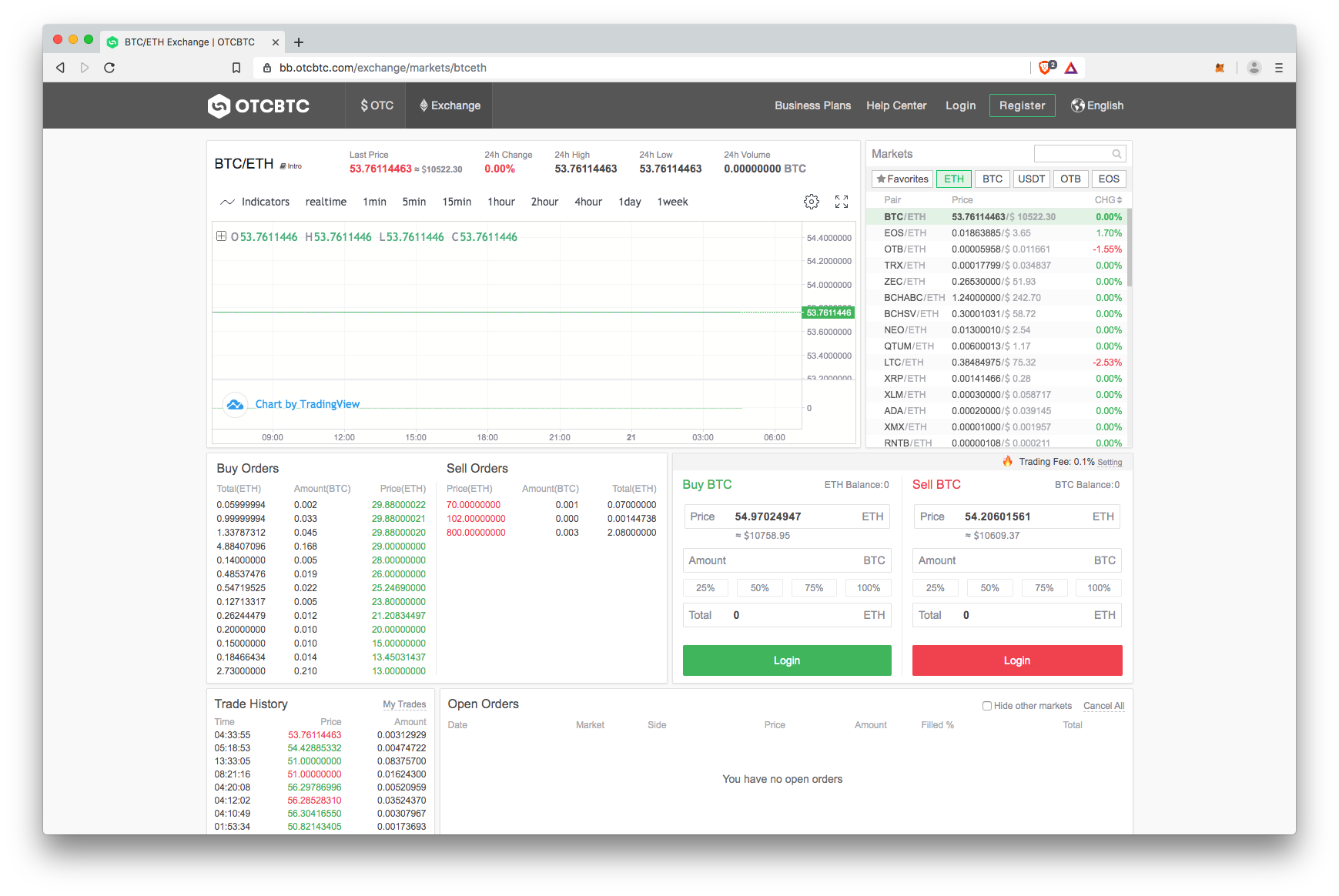Select OTB markets tab
Viewport: 1339px width, 896px height.
click(x=1070, y=179)
